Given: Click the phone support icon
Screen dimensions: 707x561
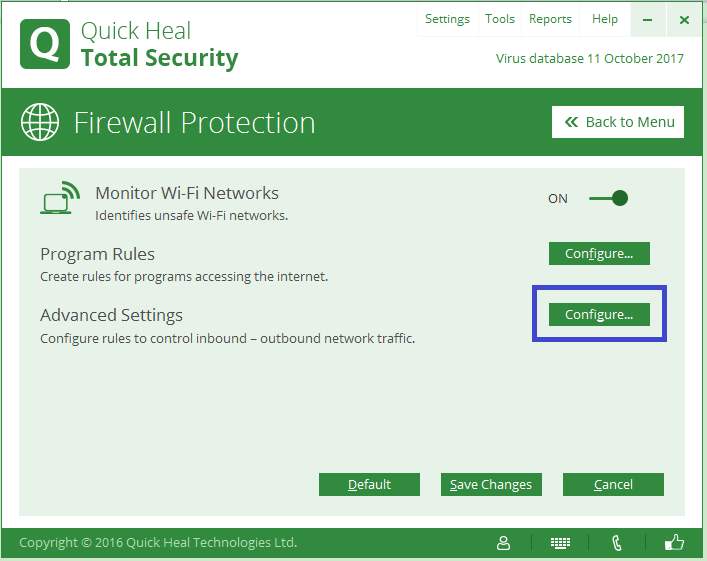Looking at the screenshot, I should (x=617, y=543).
